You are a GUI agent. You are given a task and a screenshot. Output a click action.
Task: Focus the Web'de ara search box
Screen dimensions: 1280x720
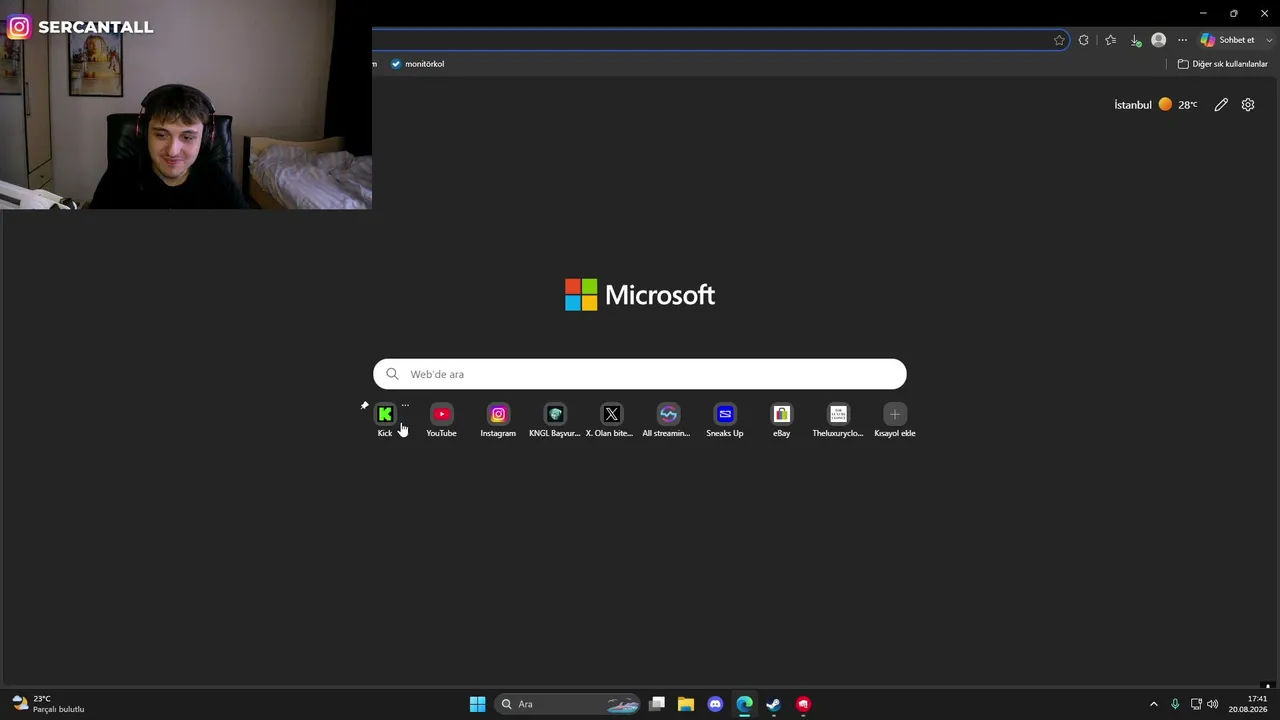[x=640, y=374]
